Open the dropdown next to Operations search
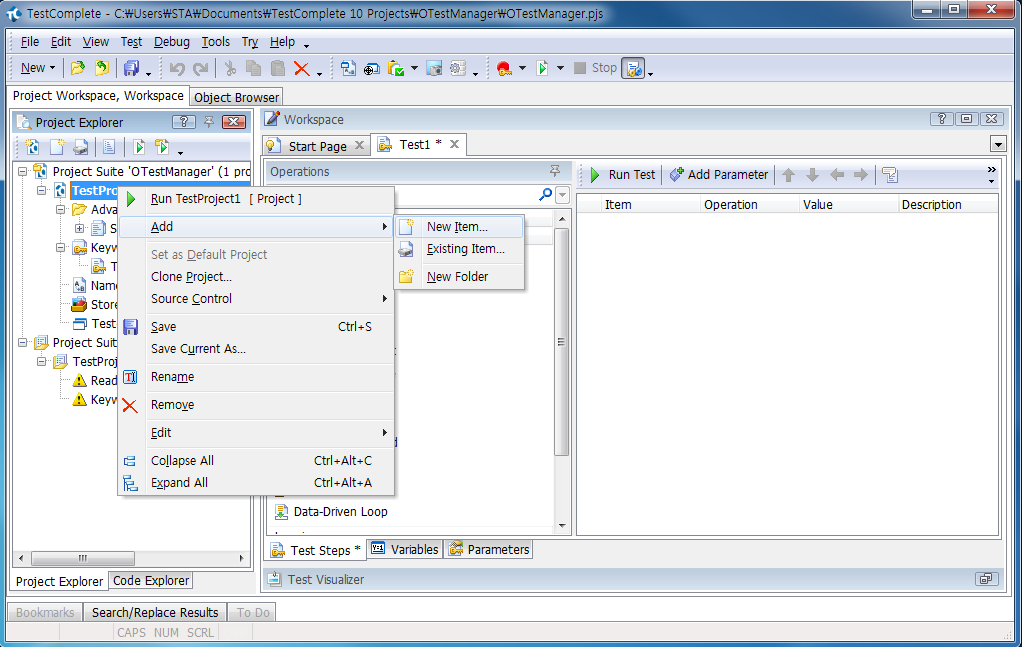The image size is (1022, 647). point(562,195)
